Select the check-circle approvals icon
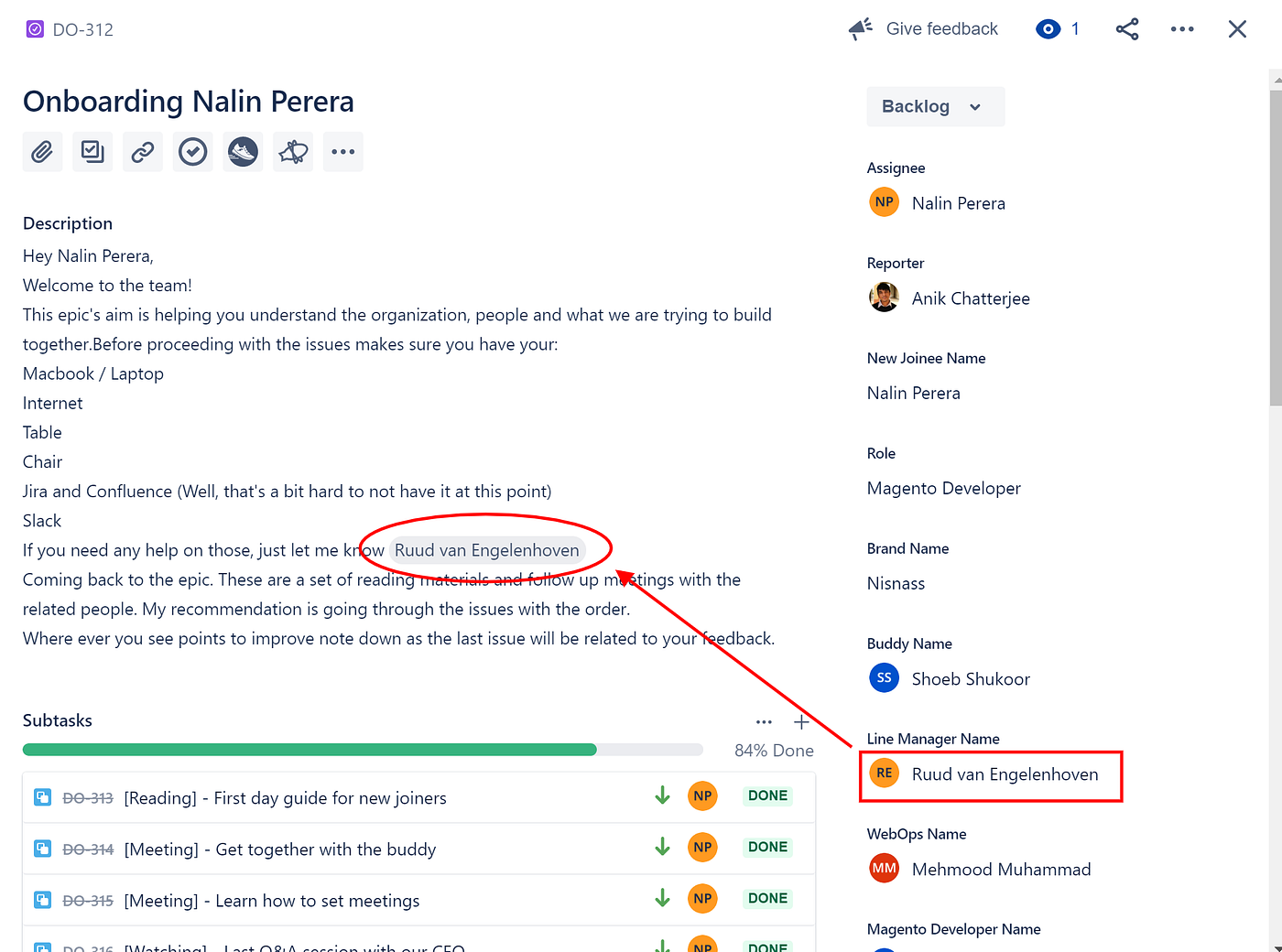The width and height of the screenshot is (1282, 952). click(192, 151)
